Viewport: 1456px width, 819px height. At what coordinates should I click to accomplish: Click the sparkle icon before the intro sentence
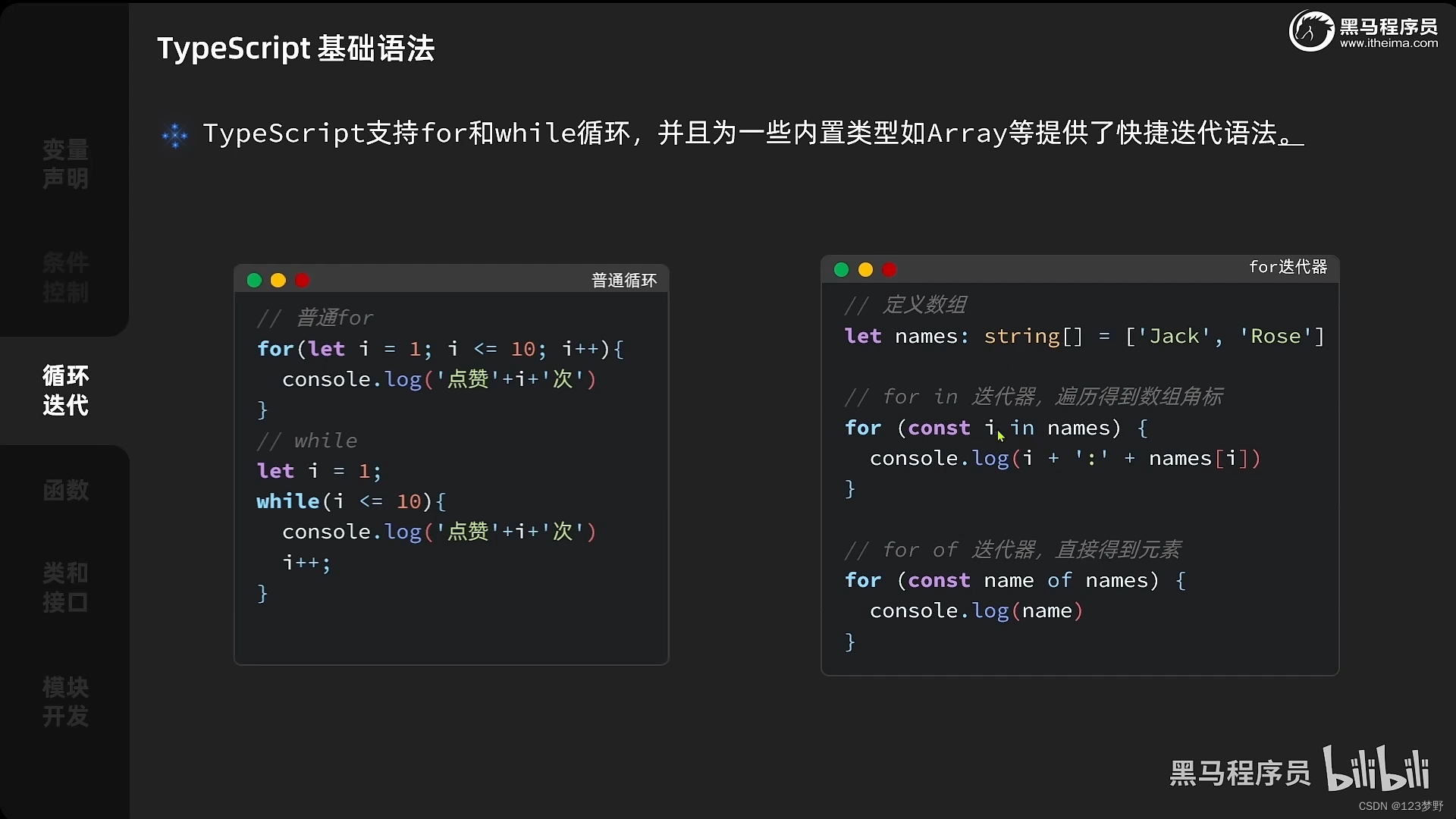pos(175,134)
